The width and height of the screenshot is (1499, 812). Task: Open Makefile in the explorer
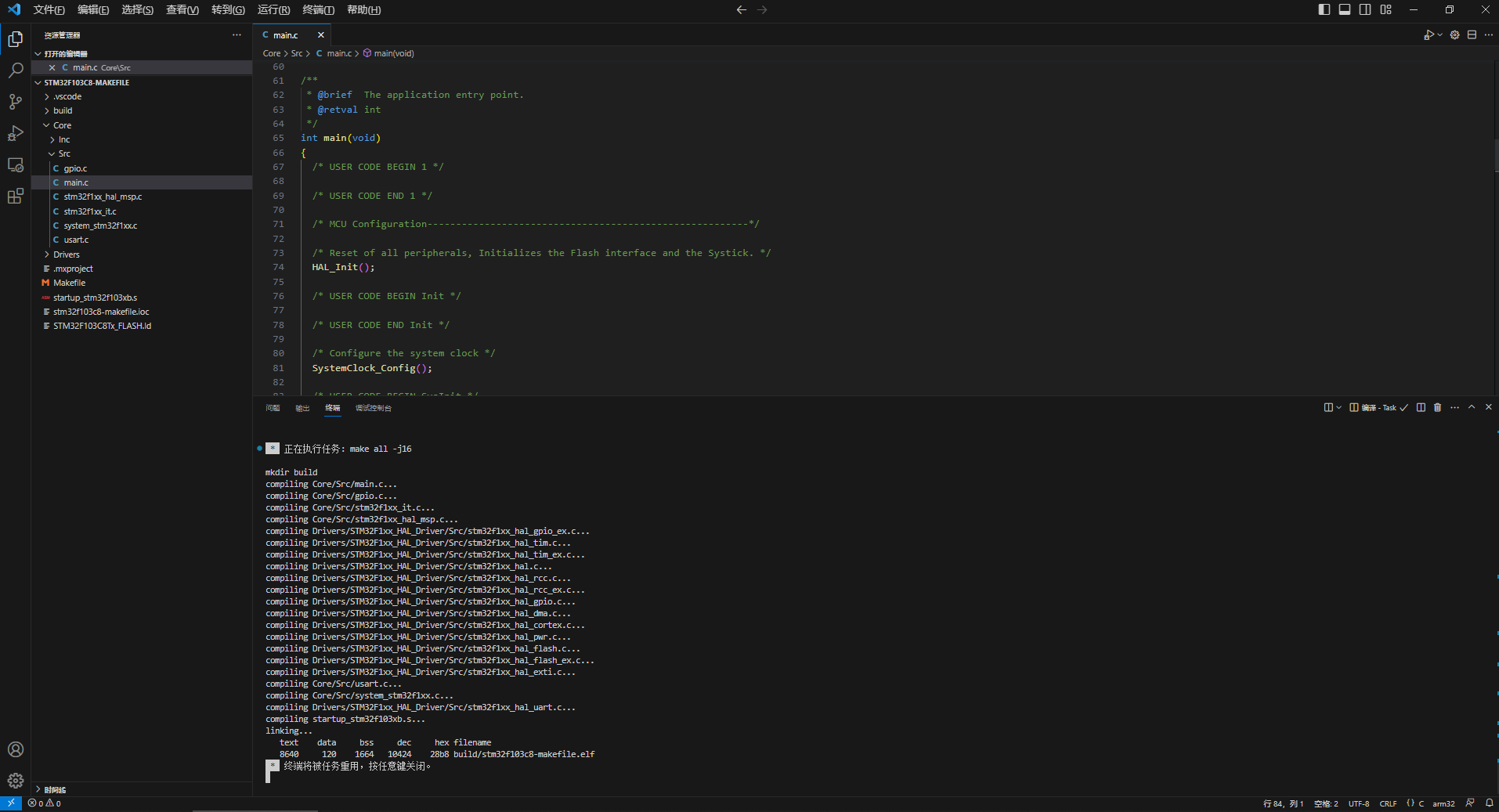69,283
